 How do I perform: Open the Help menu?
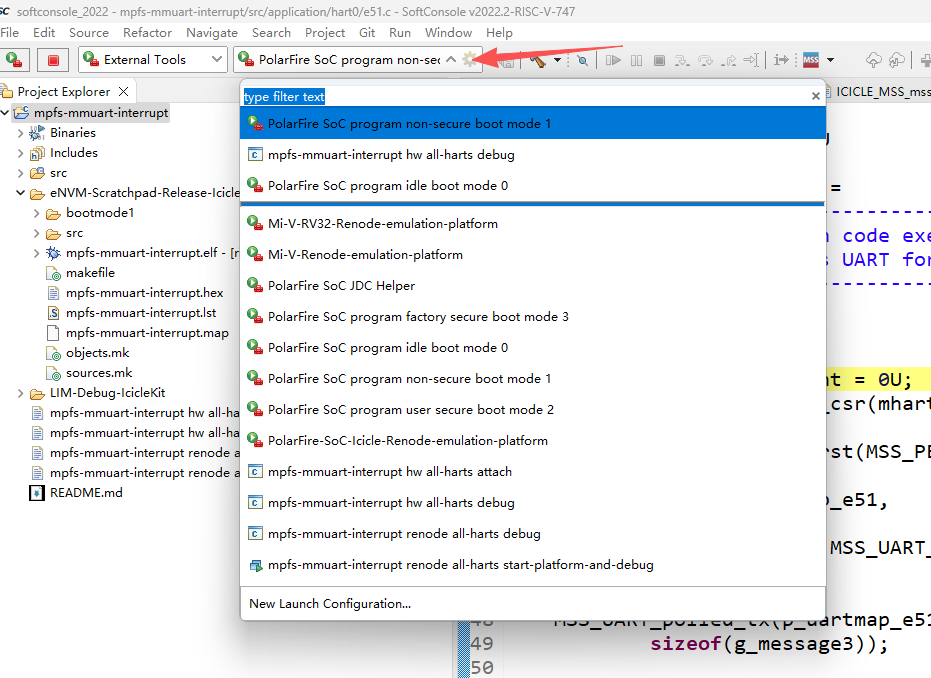499,33
